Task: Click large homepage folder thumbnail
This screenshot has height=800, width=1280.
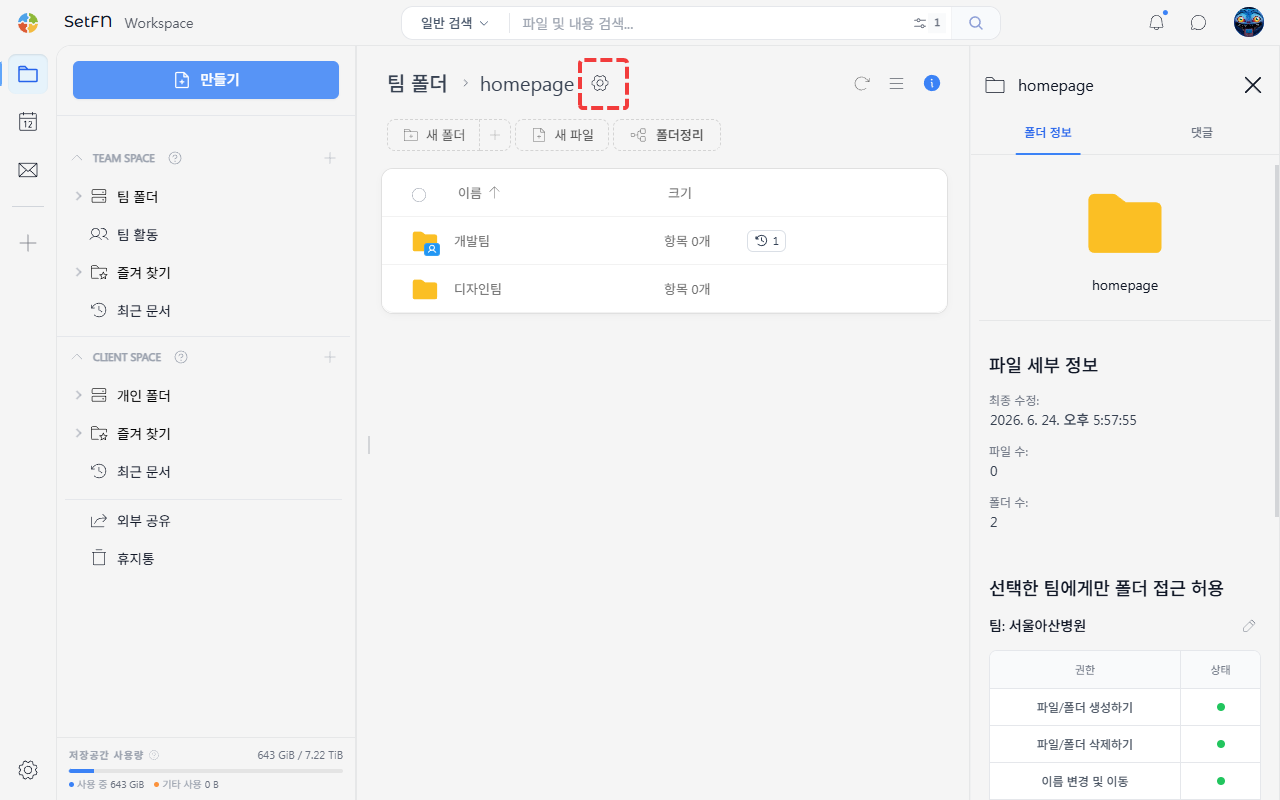Action: (1125, 224)
